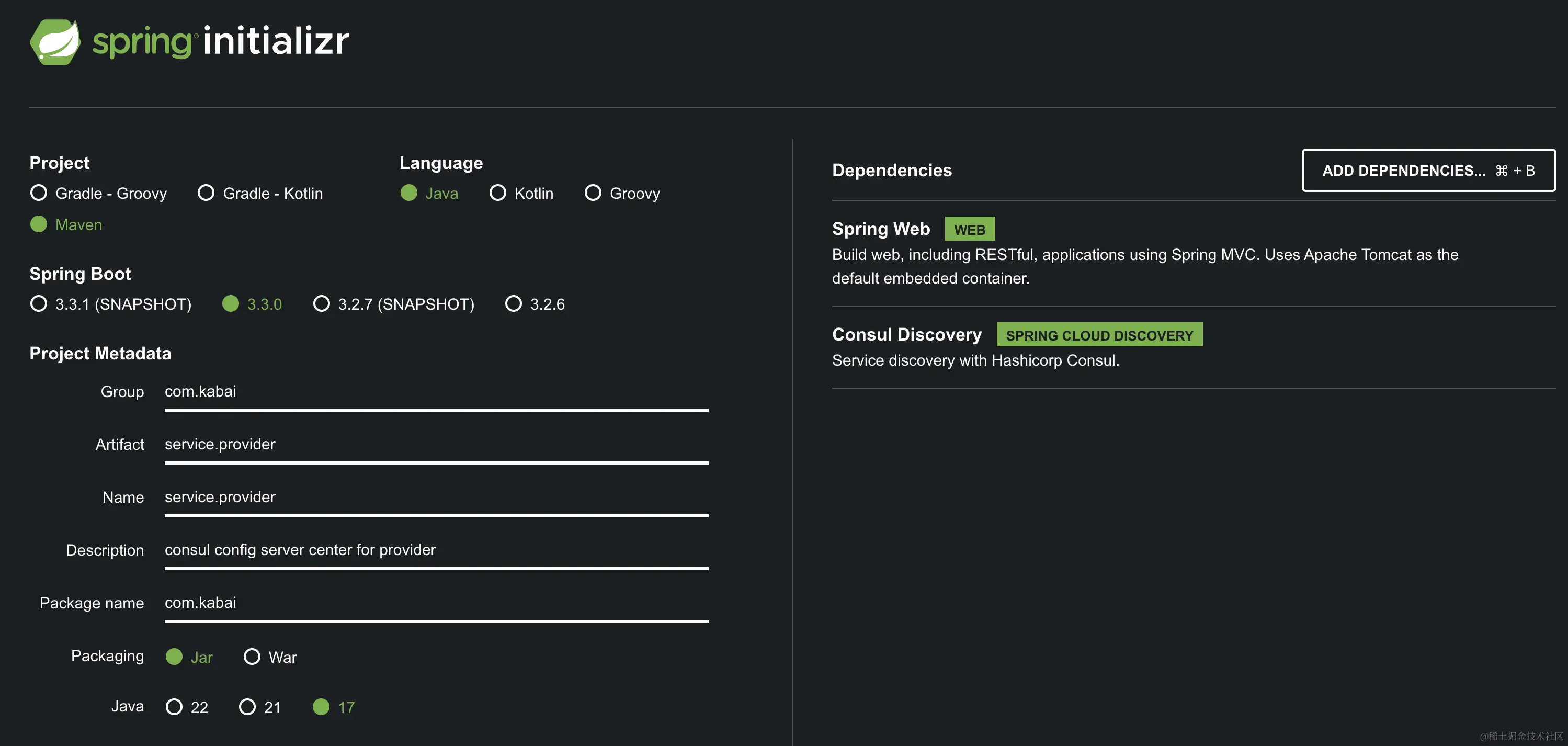
Task: Focus the Artifact text field
Action: tap(436, 445)
